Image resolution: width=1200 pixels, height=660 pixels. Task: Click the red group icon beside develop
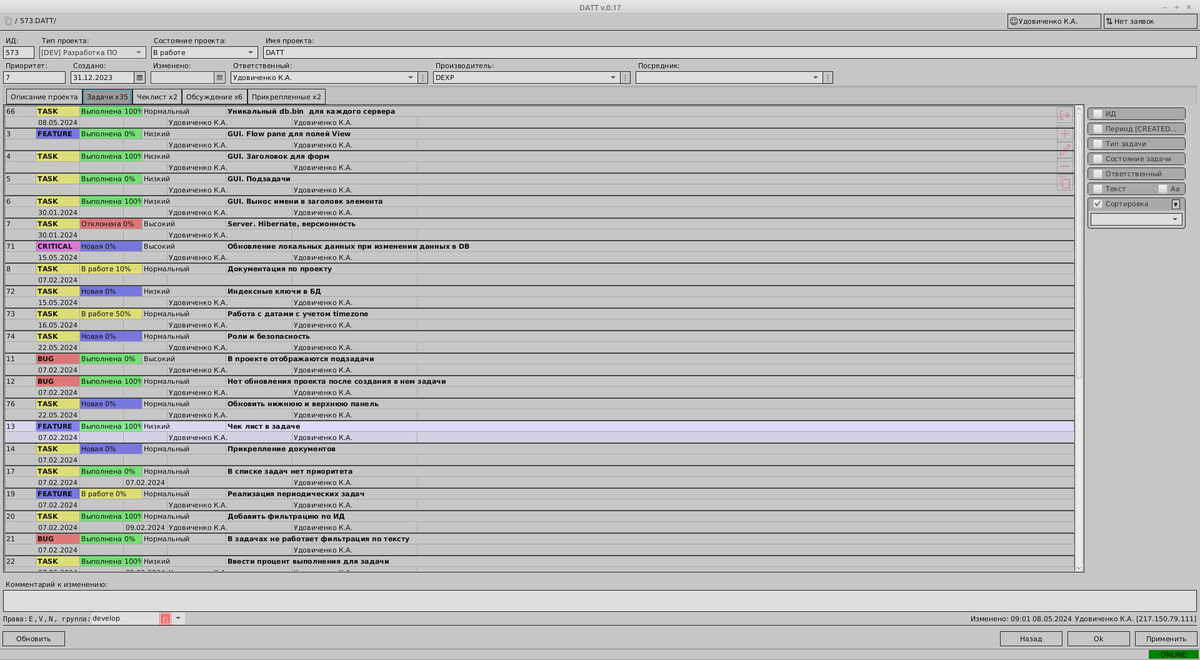tap(166, 619)
